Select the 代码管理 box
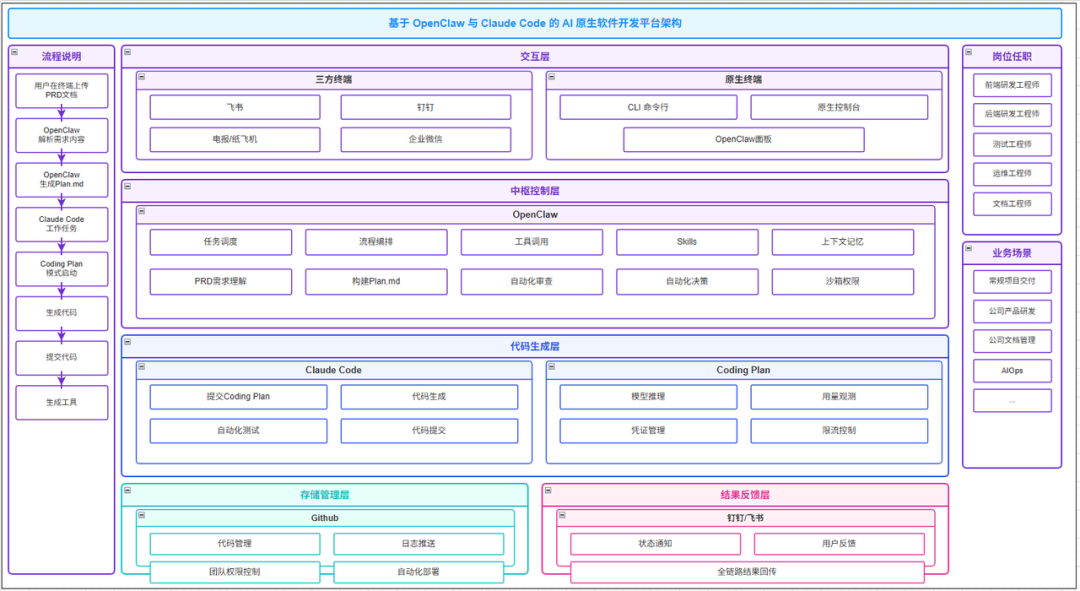This screenshot has width=1080, height=591. point(235,544)
